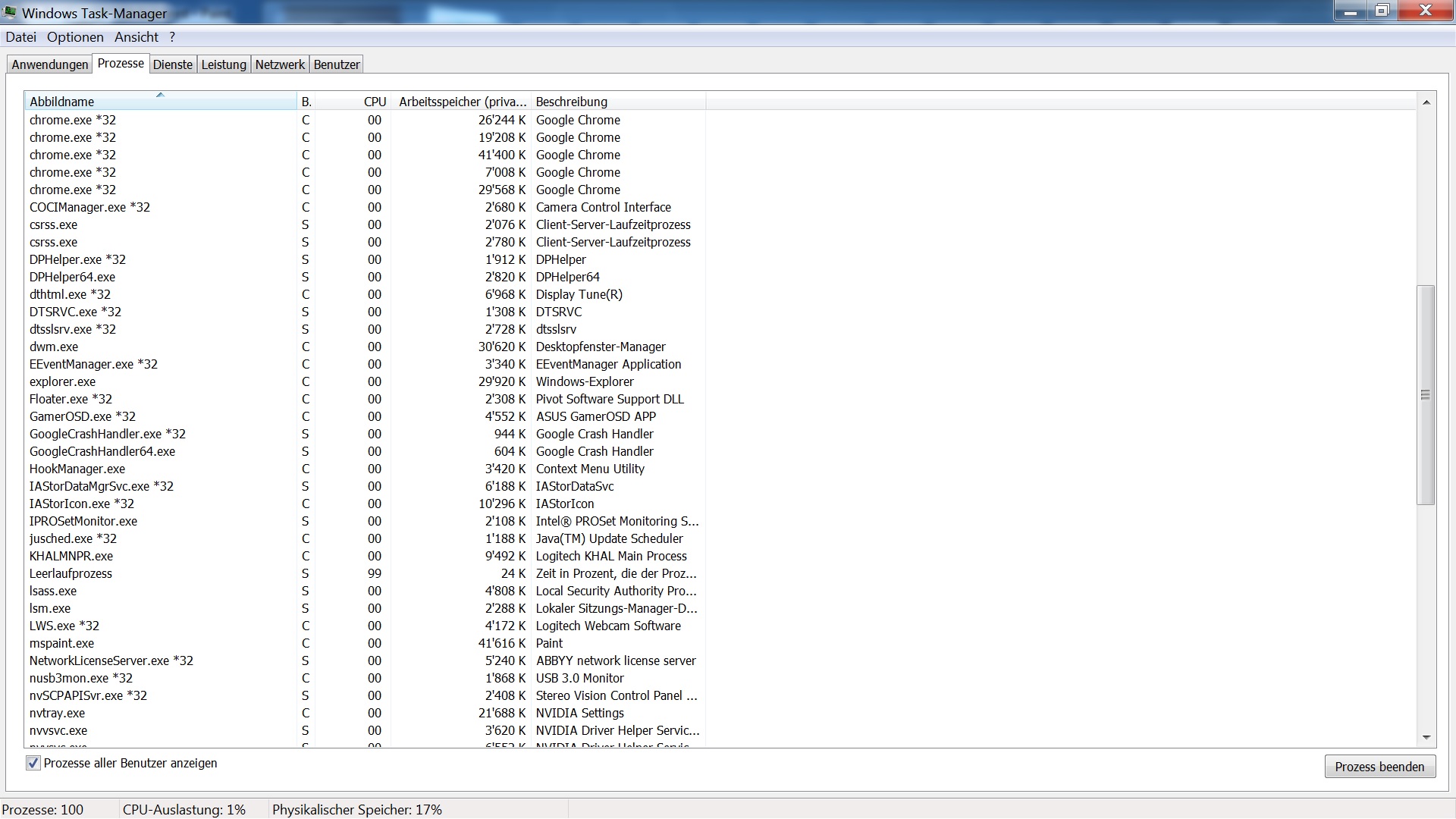Click the Abbildname sort arrow indicator
The width and height of the screenshot is (1456, 819).
click(x=160, y=95)
